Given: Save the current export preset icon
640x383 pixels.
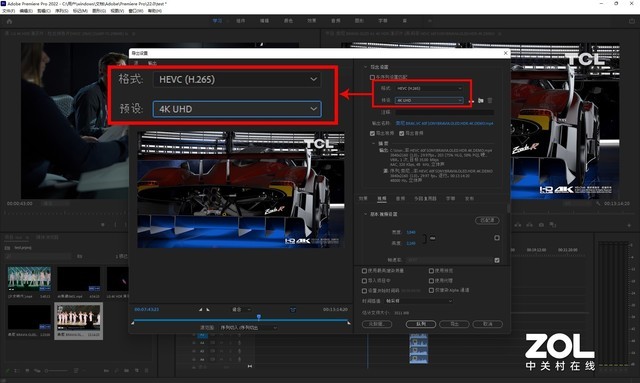Looking at the screenshot, I should [x=471, y=100].
